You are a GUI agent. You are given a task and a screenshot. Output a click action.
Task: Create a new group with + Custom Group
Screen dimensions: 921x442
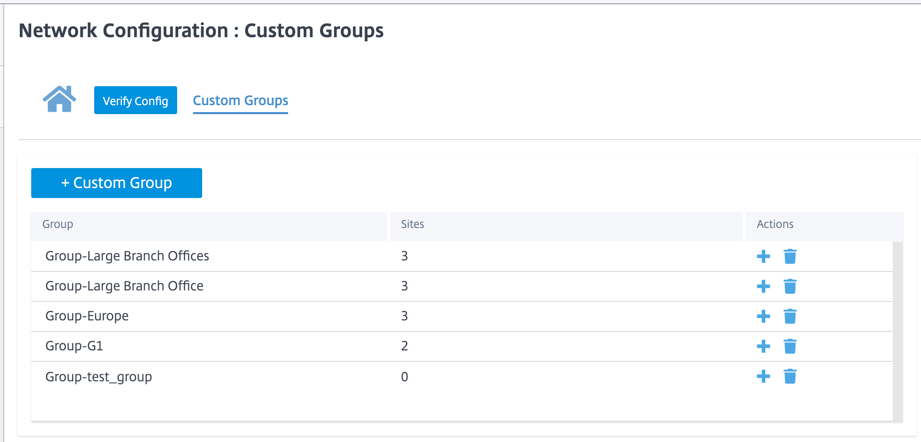(116, 183)
